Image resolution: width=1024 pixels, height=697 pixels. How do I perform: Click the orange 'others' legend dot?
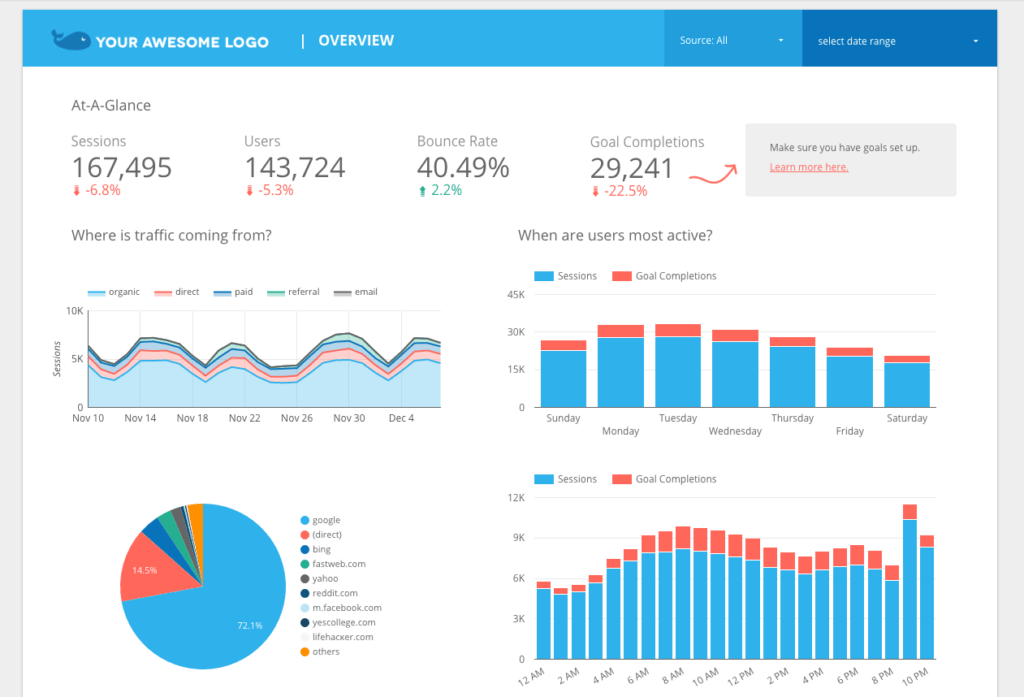coord(303,650)
